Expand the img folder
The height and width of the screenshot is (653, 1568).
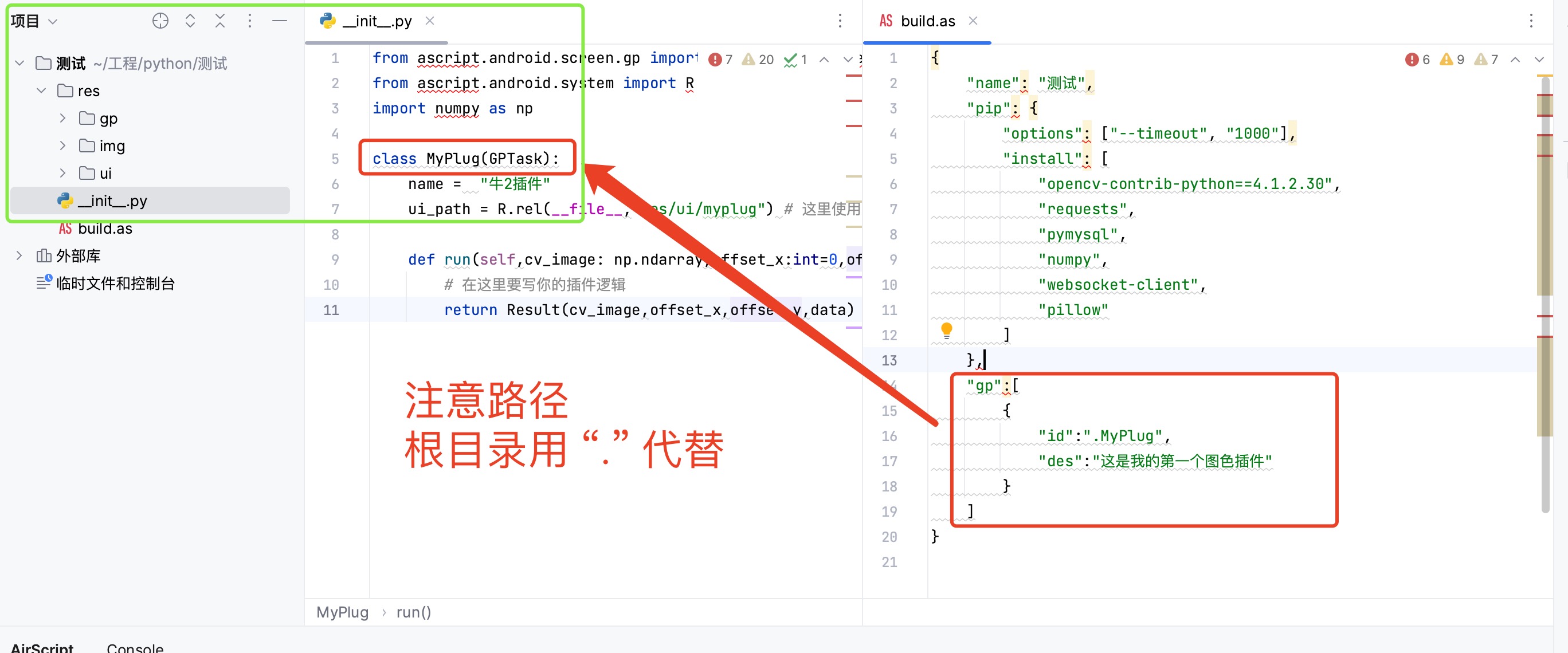click(x=62, y=145)
